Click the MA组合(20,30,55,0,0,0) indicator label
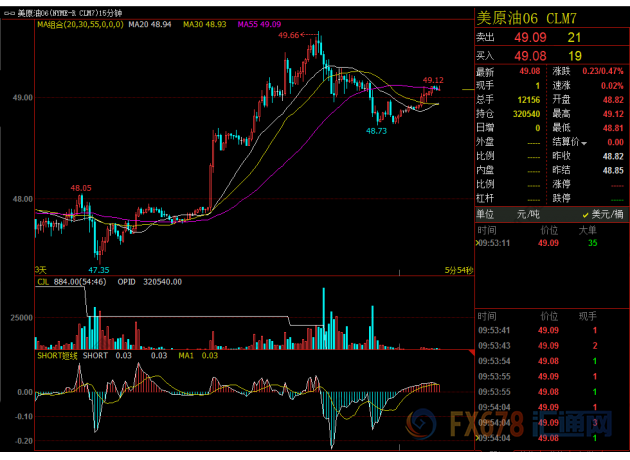Viewport: 630px width, 460px height. (x=81, y=22)
